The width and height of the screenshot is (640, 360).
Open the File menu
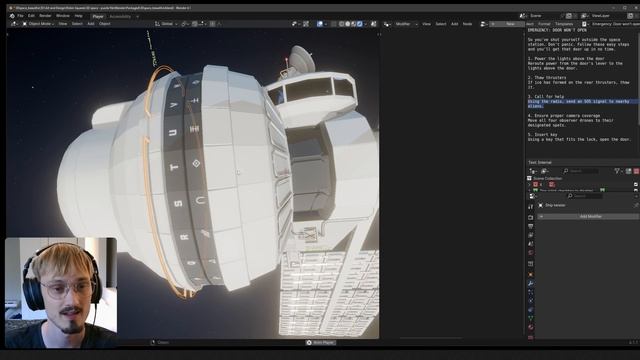20,16
